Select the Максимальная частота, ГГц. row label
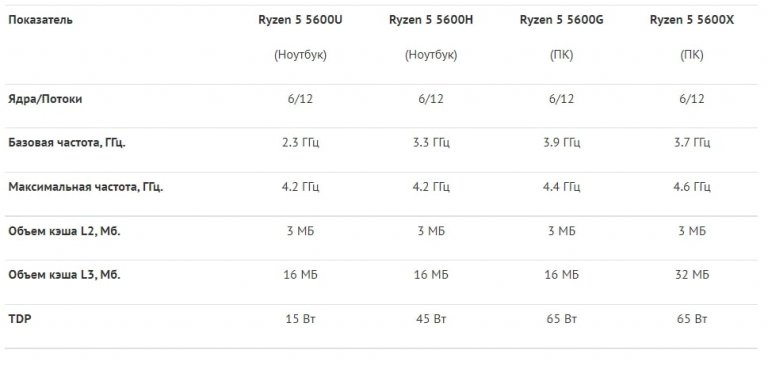 pos(86,187)
